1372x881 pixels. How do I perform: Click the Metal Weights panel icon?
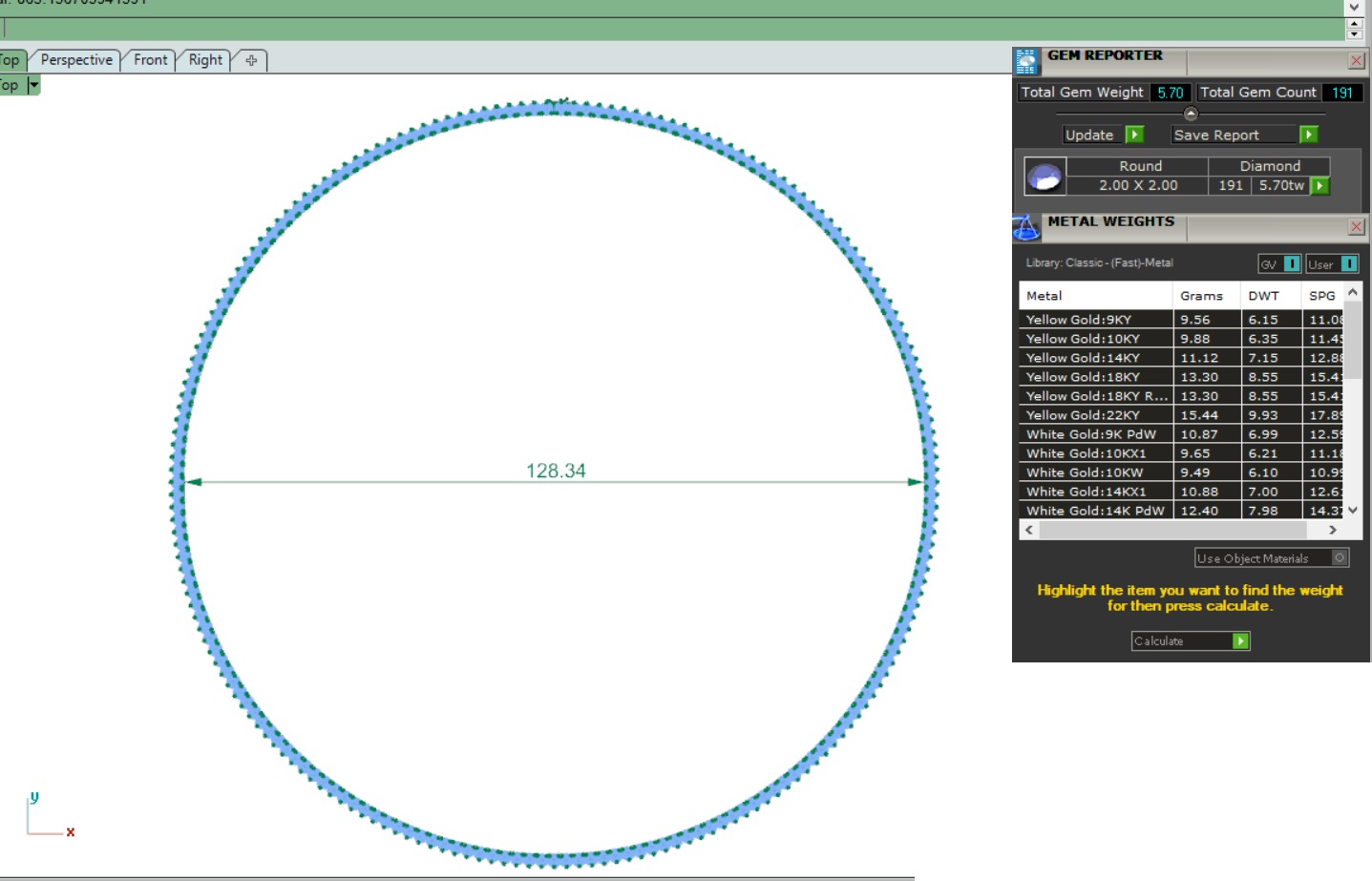(1026, 227)
